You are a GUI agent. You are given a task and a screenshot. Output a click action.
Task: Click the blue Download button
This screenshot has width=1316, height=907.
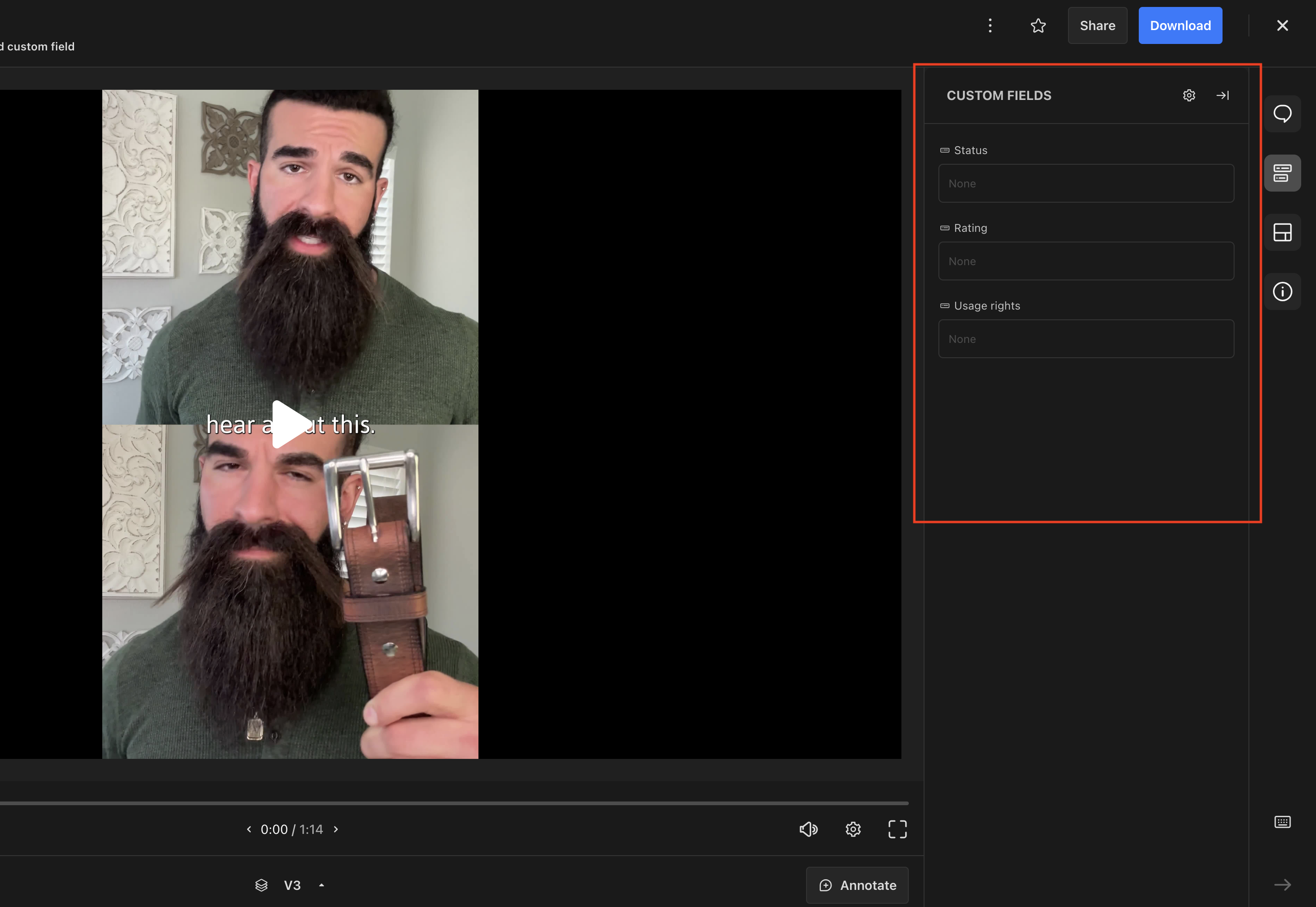pos(1179,25)
